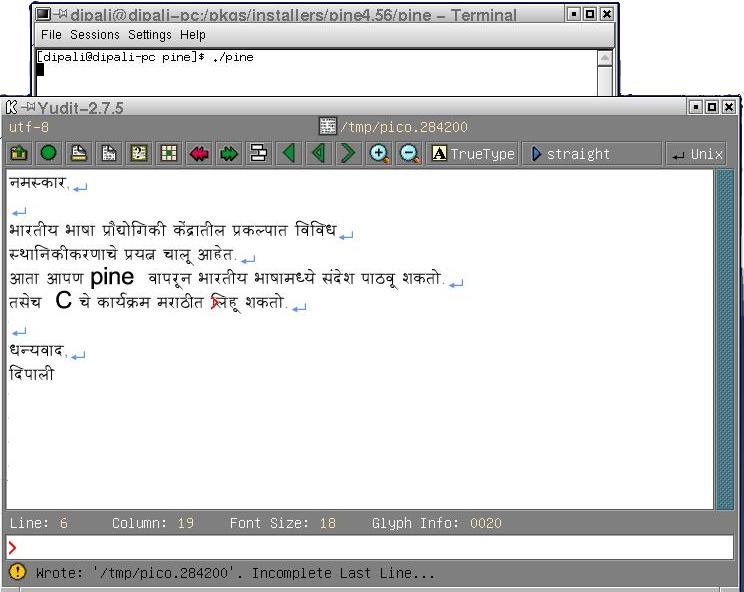
Task: Click the Print icon in Yudit toolbar
Action: 79,153
